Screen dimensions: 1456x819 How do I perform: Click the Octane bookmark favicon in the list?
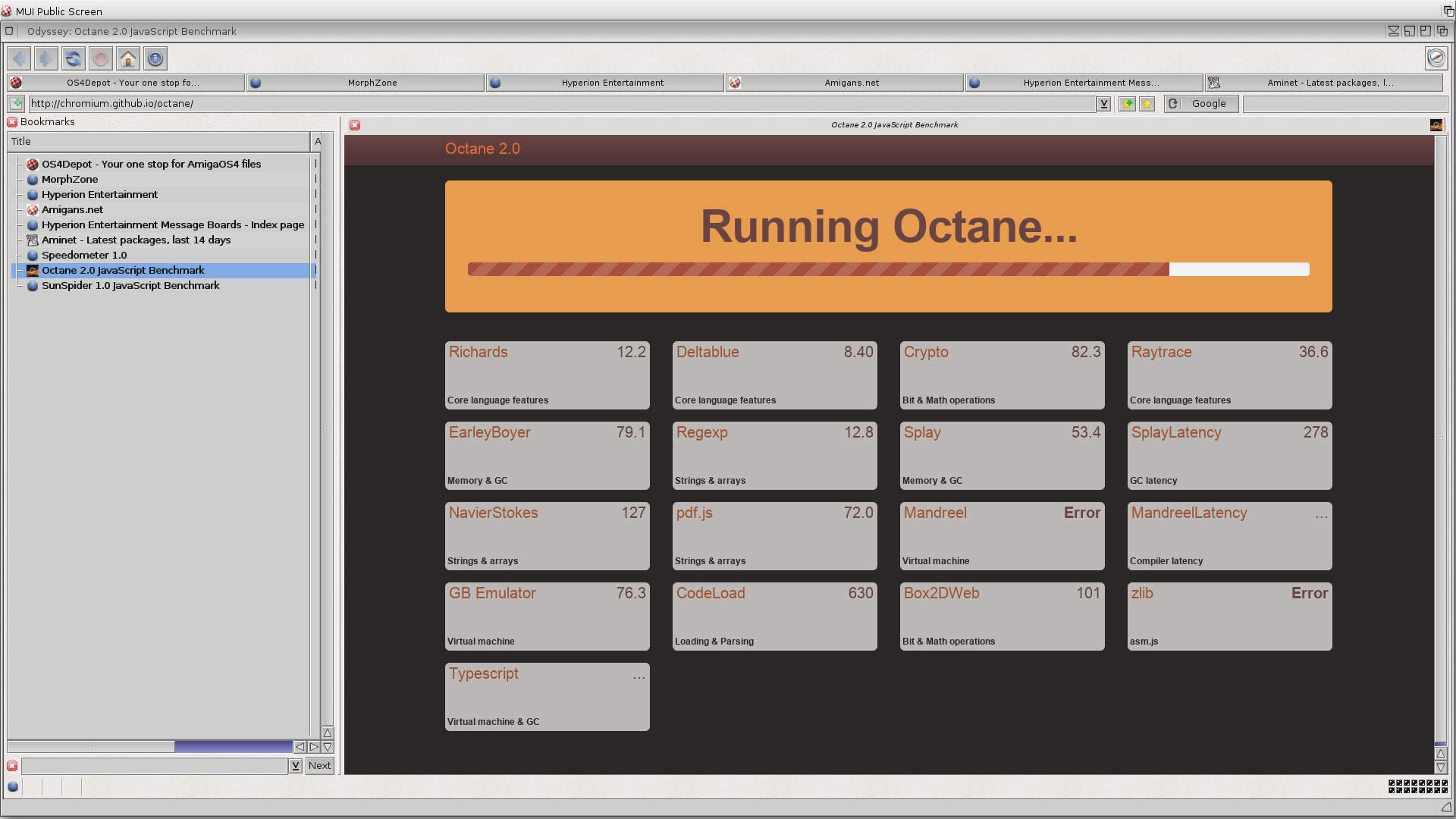33,270
